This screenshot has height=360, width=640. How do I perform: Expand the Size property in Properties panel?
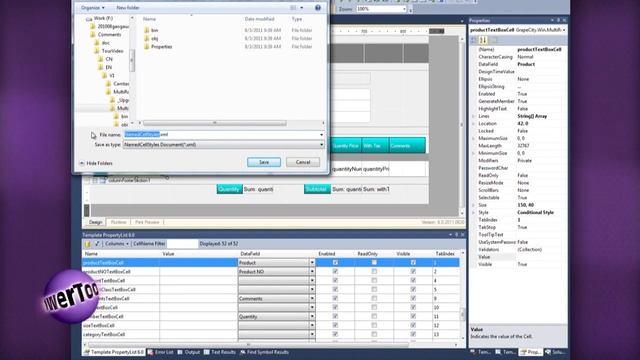point(473,205)
